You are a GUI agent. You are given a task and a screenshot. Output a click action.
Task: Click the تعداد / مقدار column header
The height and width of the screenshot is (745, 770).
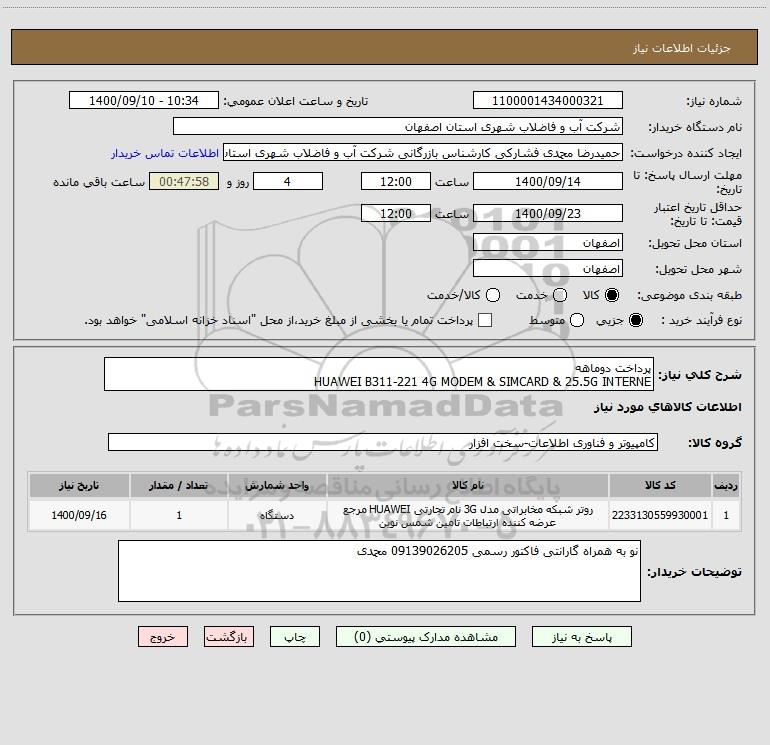click(179, 485)
